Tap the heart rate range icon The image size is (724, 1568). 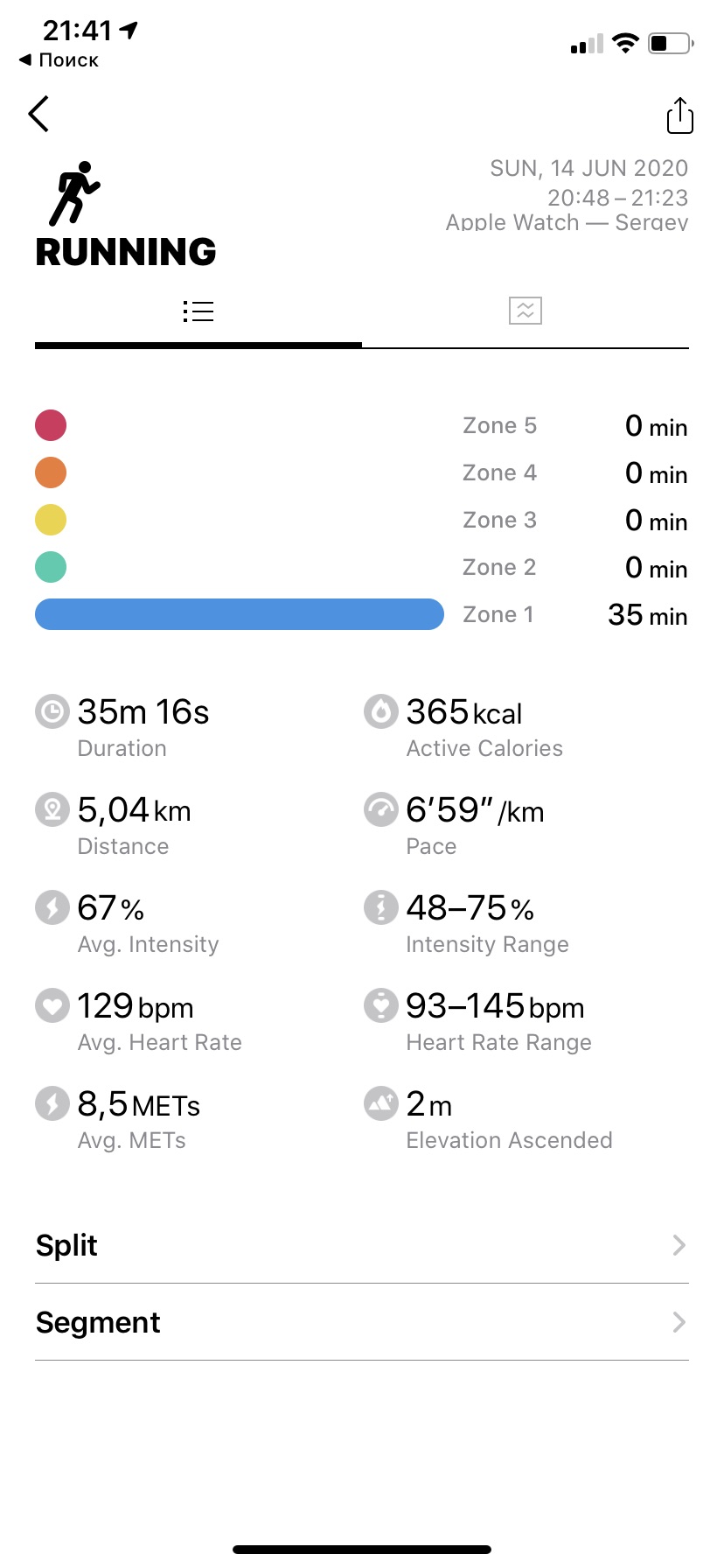(x=381, y=1005)
